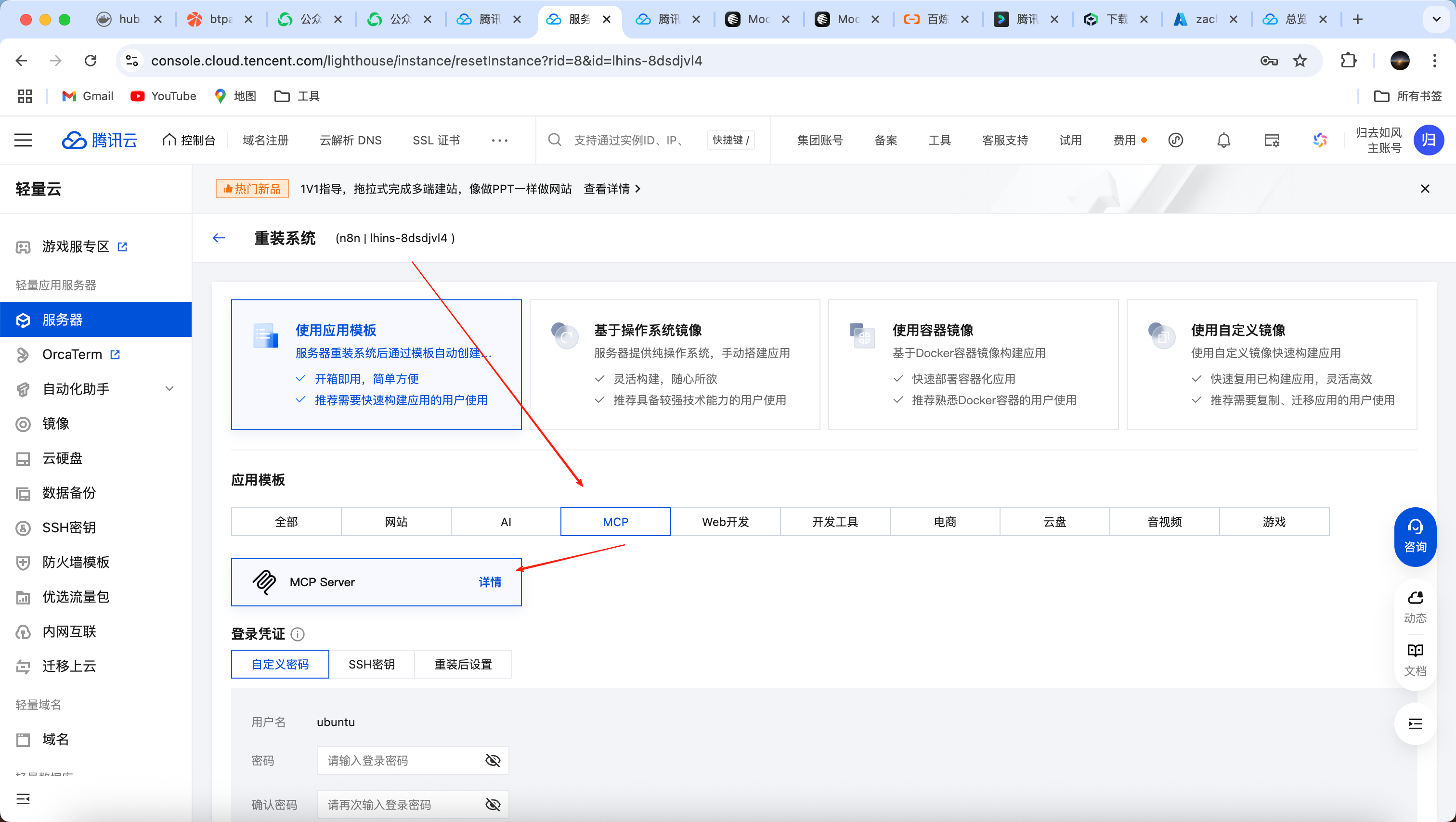The height and width of the screenshot is (822, 1456).
Task: Open the colorful AI assistant icon
Action: tap(1320, 140)
